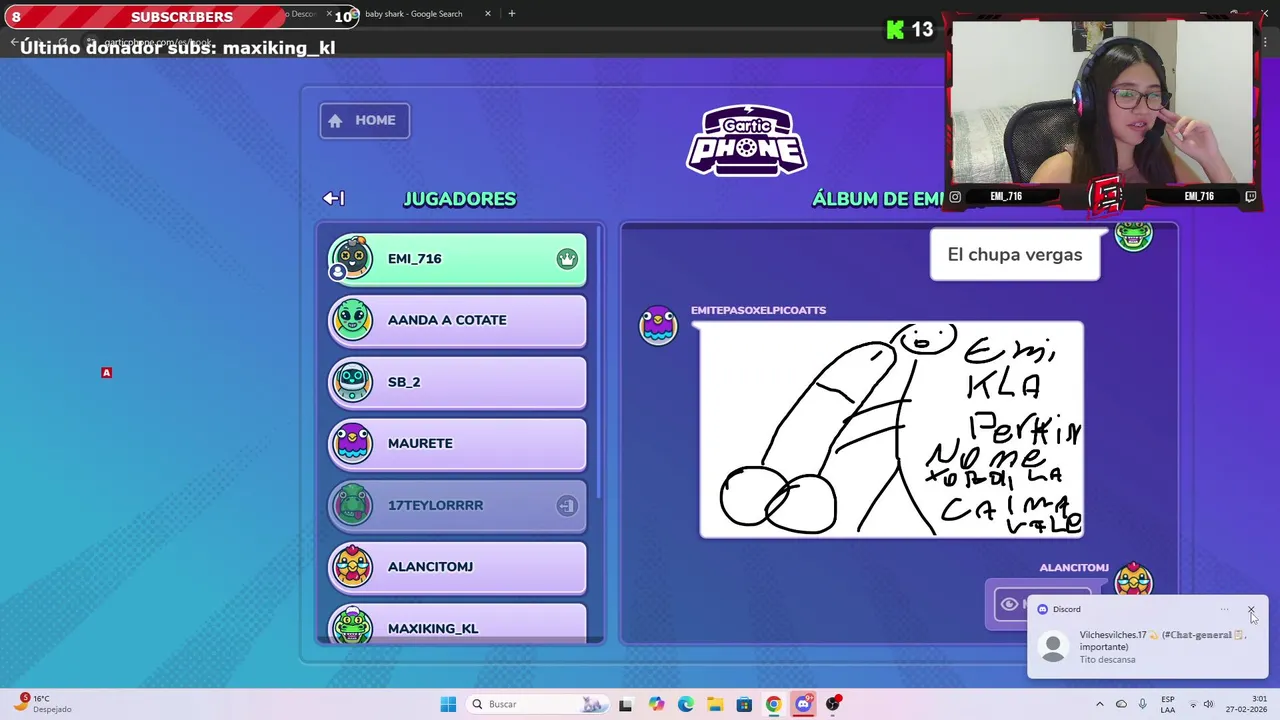This screenshot has width=1280, height=720.
Task: Select disconnected player 17TEYLORRRR
Action: pos(457,505)
